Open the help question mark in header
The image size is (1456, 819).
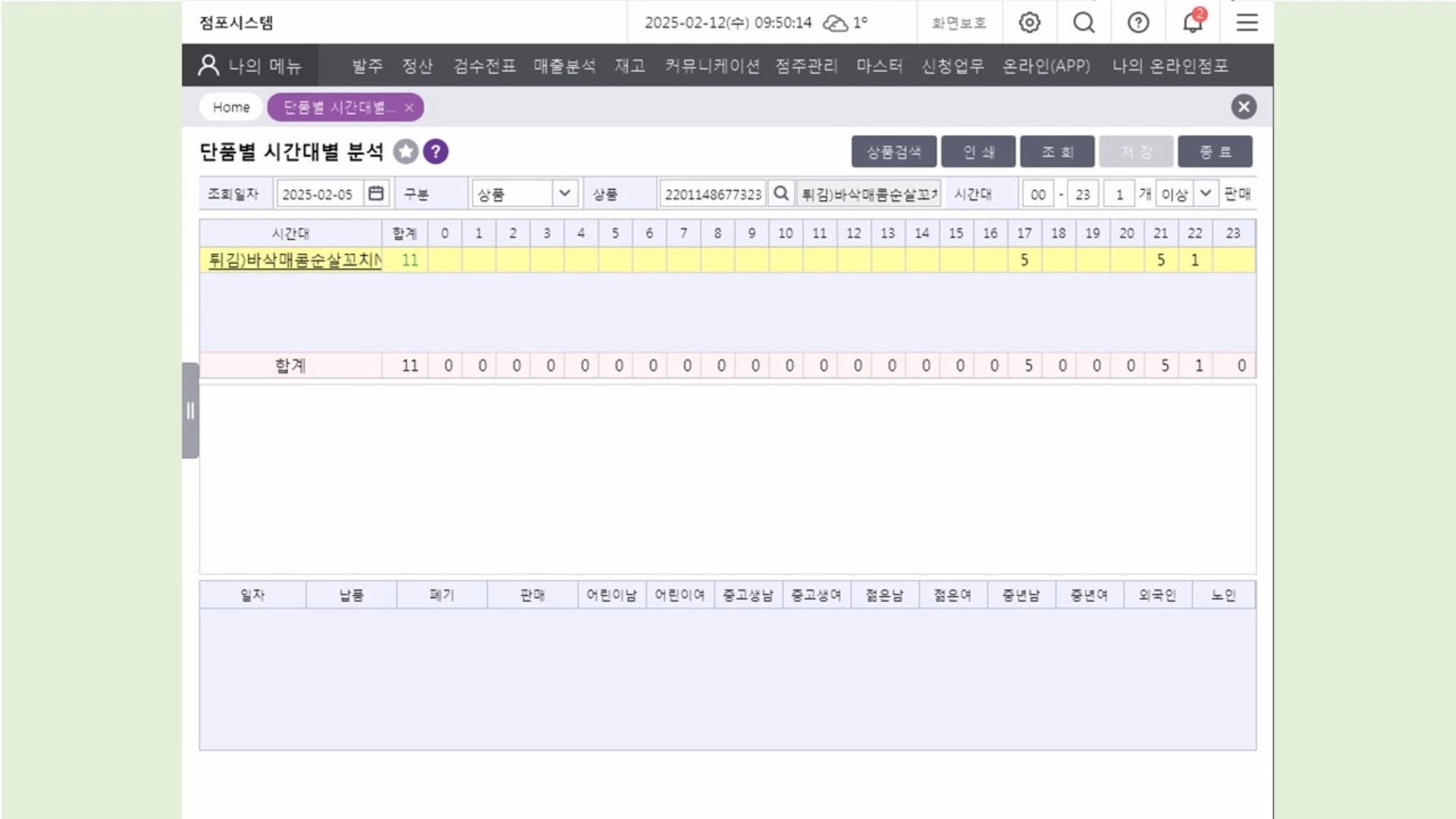coord(1137,23)
